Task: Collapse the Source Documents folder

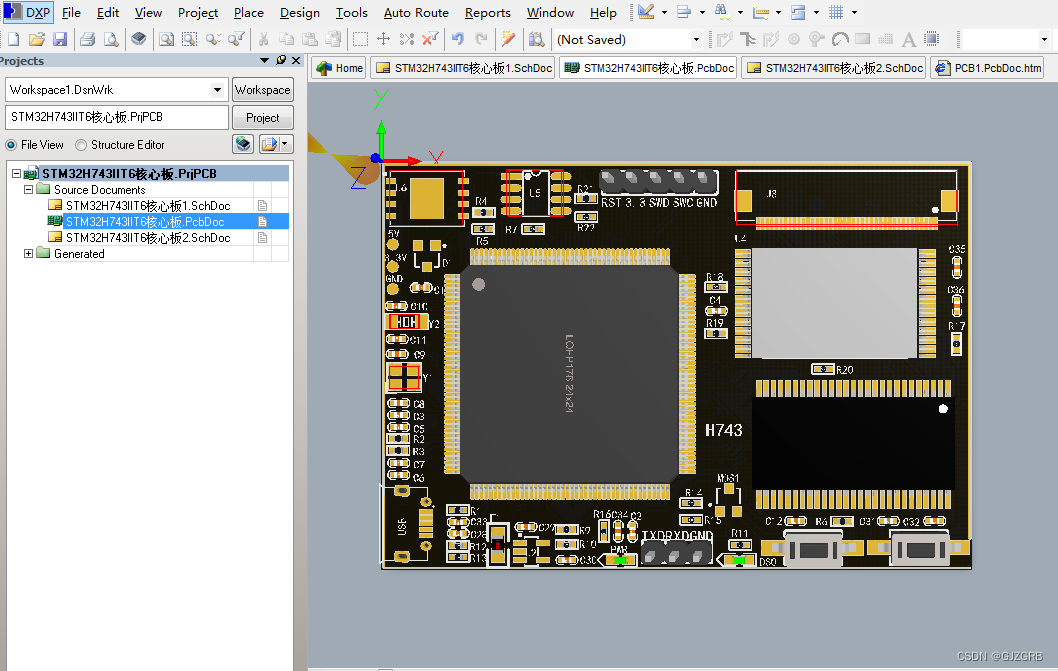Action: tap(29, 189)
